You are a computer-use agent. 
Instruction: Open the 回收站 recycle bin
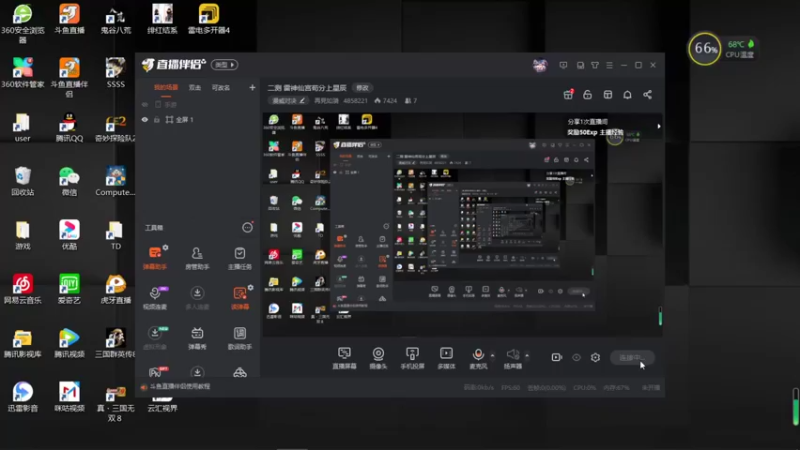22,181
